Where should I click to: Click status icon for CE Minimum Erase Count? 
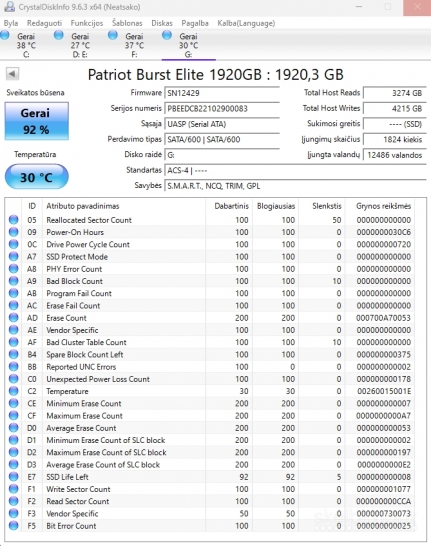click(x=14, y=403)
